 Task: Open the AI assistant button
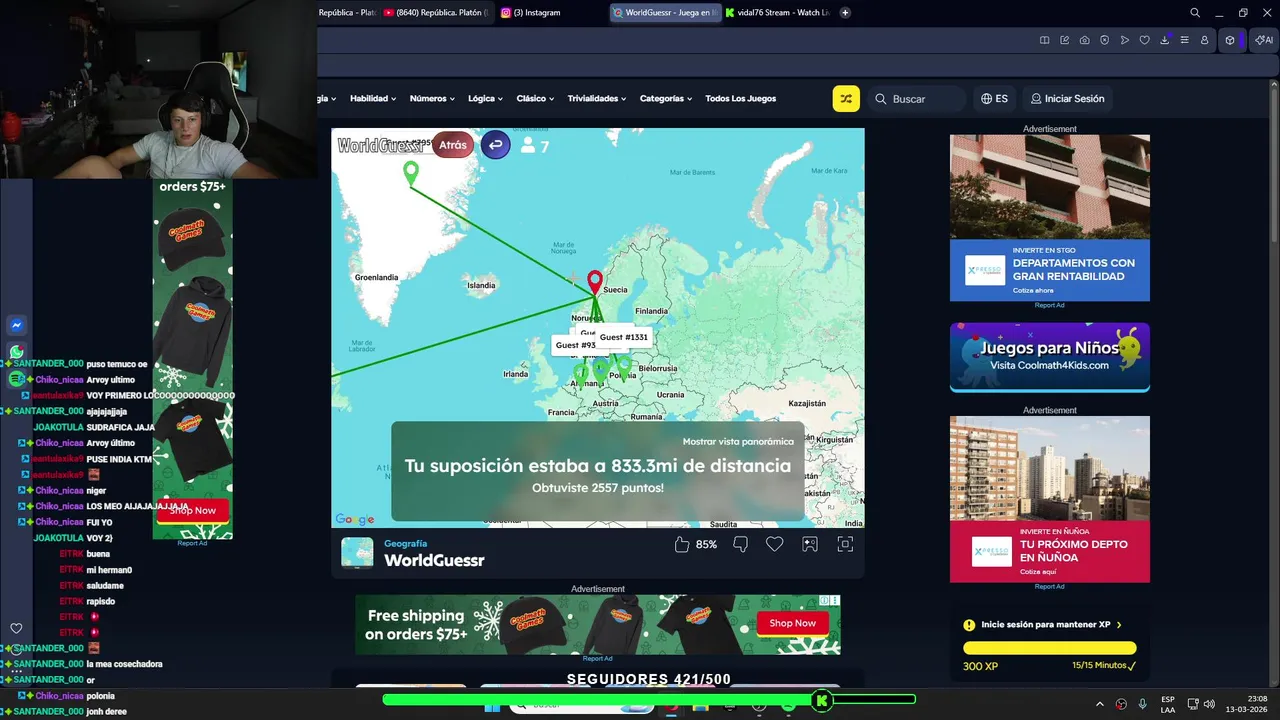click(x=1264, y=40)
